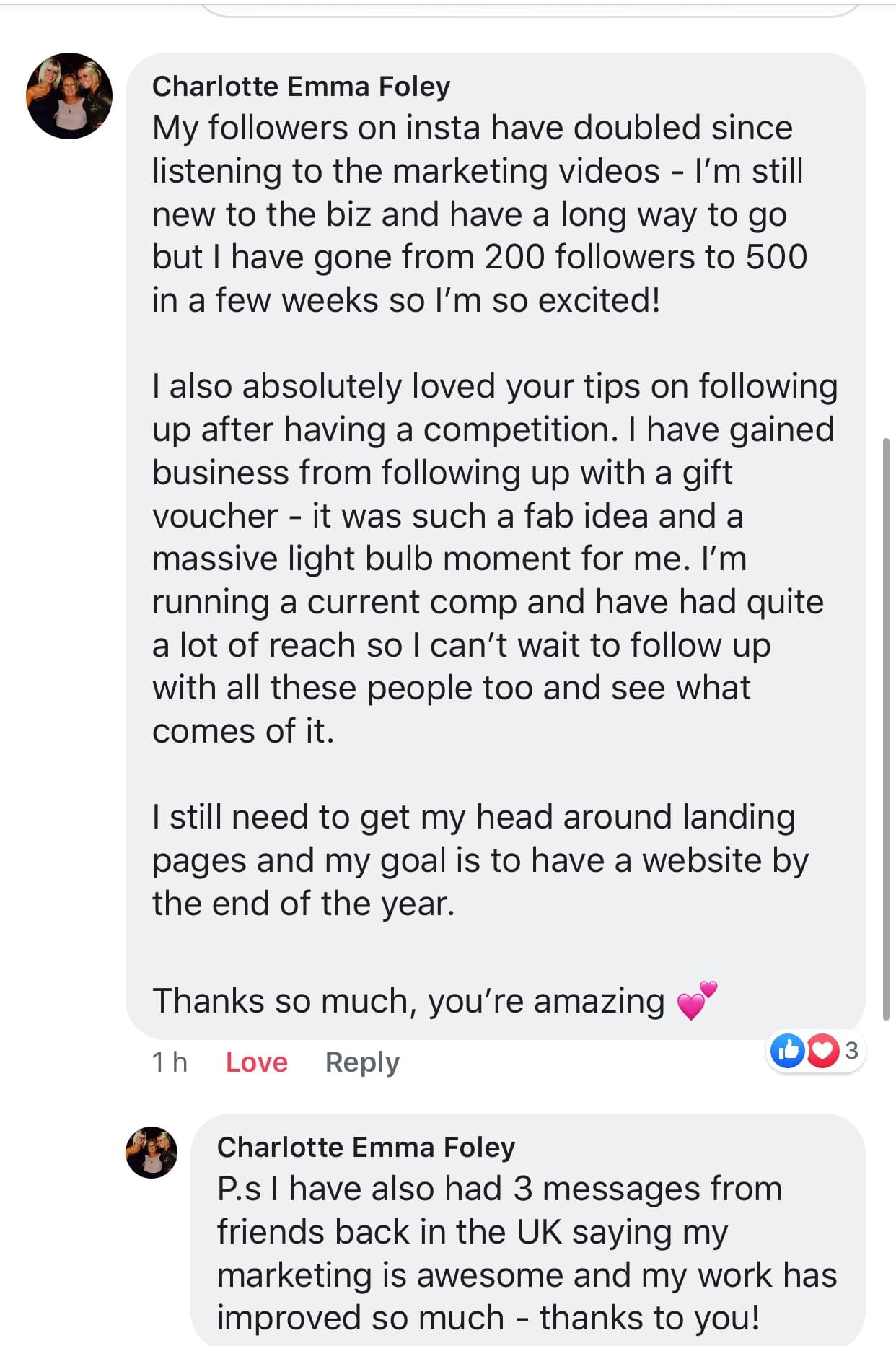Image resolution: width=896 pixels, height=1346 pixels.
Task: Click the partially visible rounded box at top
Action: click(530, 9)
